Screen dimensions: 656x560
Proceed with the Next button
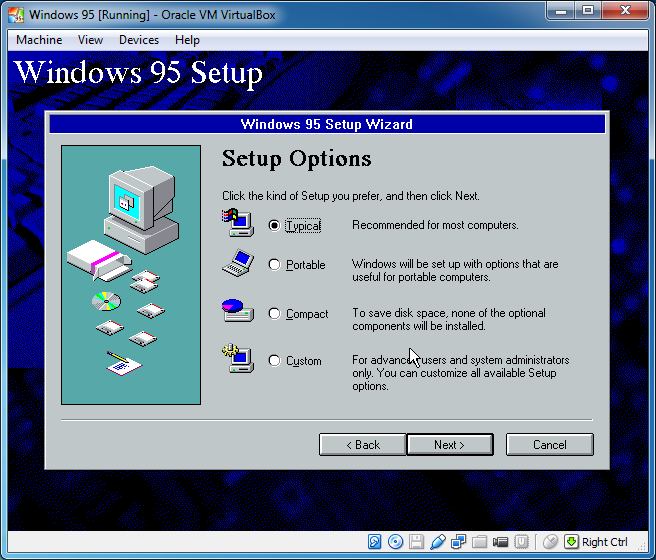(450, 444)
